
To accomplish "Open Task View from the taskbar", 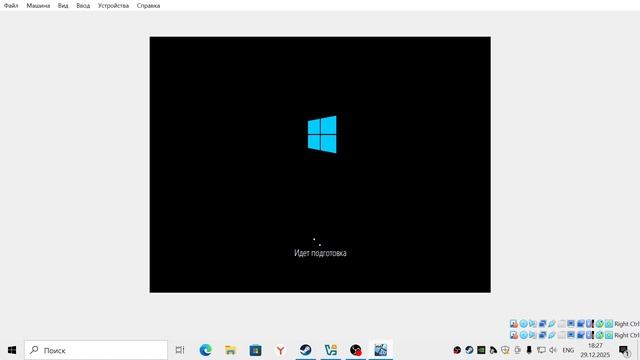I will click(180, 350).
